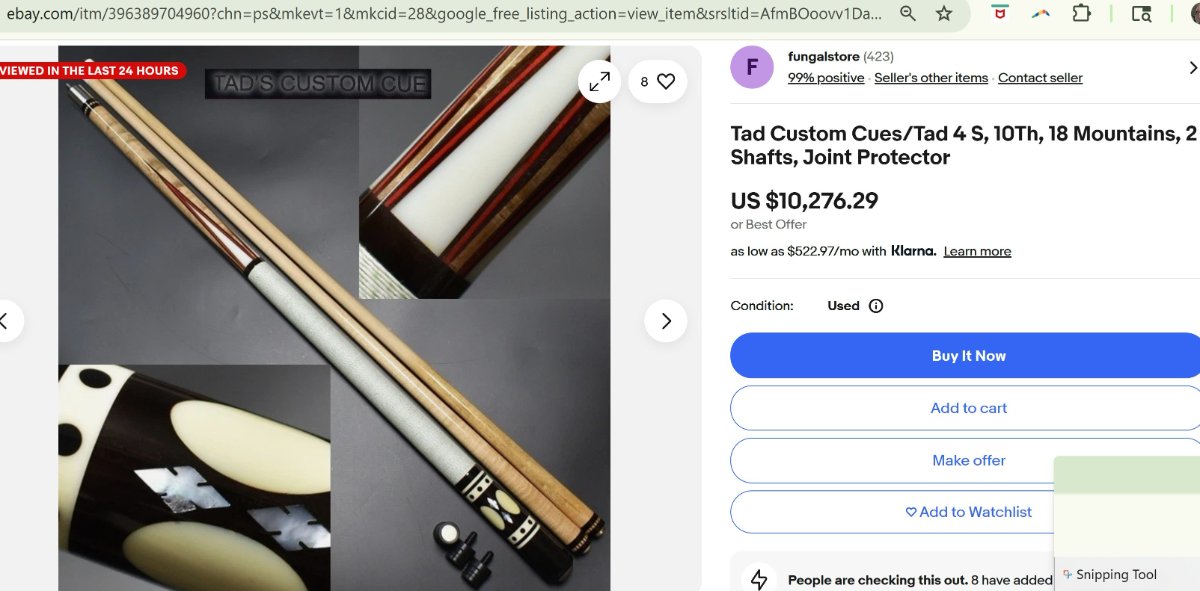Toggle Add to Watchlist
Viewport: 1200px width, 591px height.
tap(968, 512)
